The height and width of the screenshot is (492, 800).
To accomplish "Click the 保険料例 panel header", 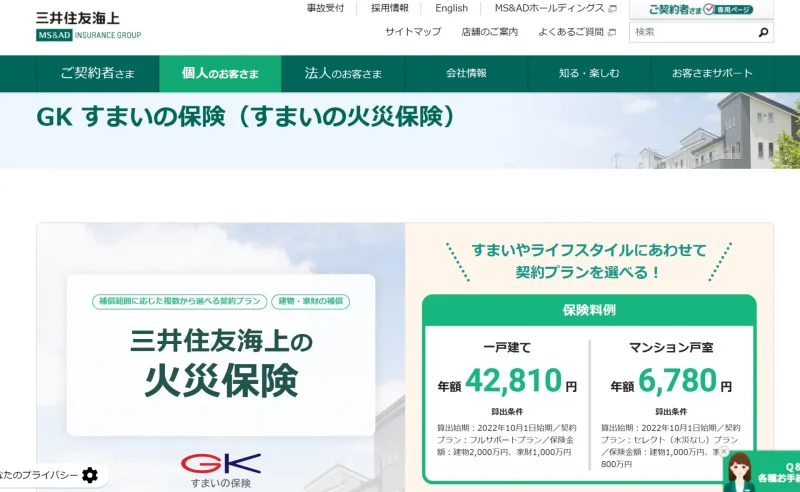I will click(x=589, y=310).
